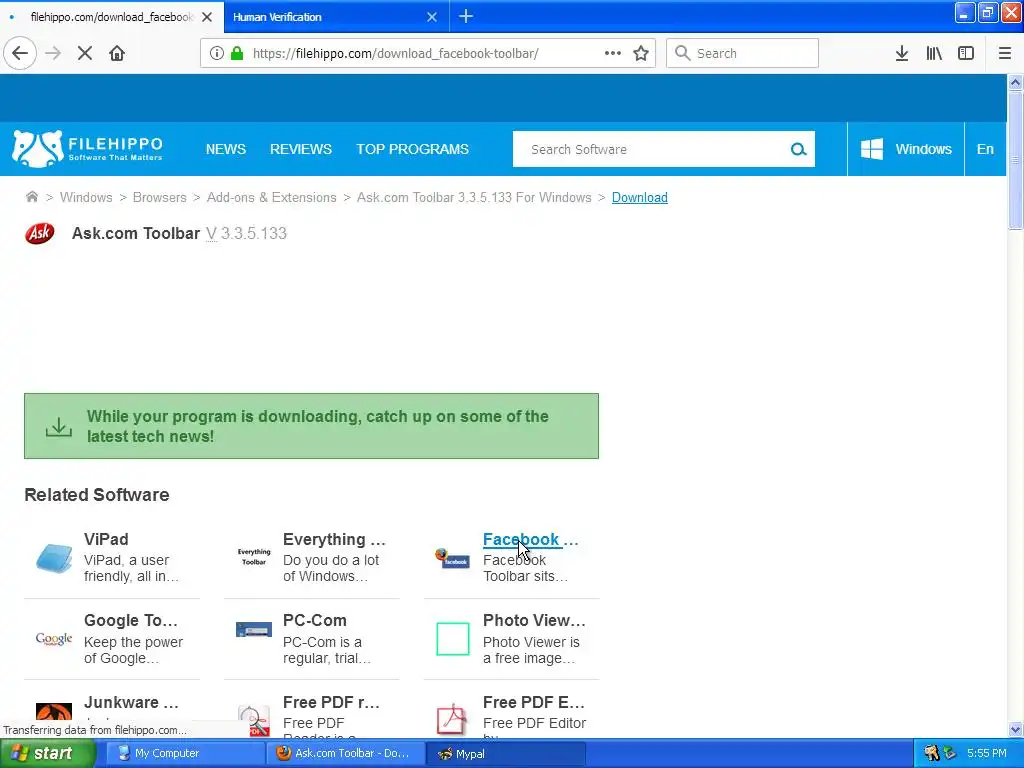1024x768 pixels.
Task: Click the download icon in the green banner
Action: [x=59, y=426]
